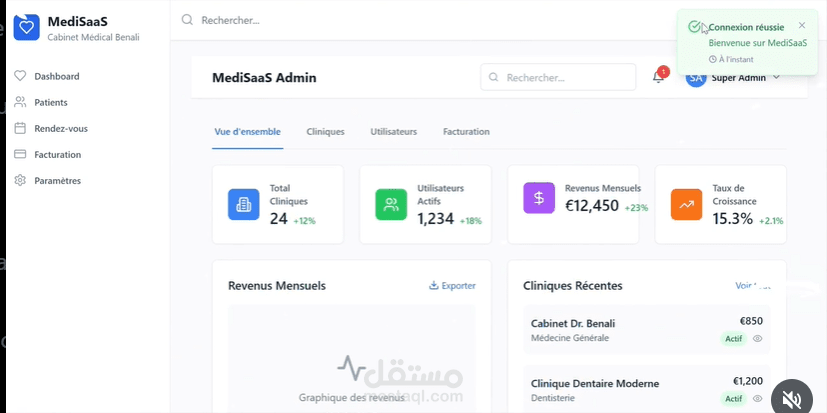Click the Paramètres gear icon
Image resolution: width=827 pixels, height=413 pixels.
pyautogui.click(x=20, y=180)
